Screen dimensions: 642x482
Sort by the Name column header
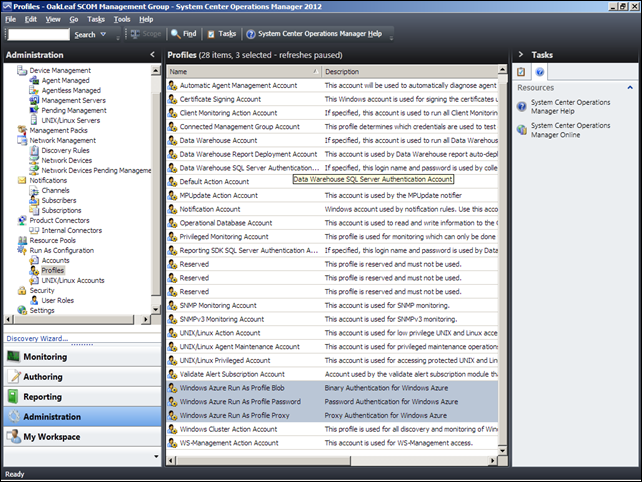tap(244, 72)
